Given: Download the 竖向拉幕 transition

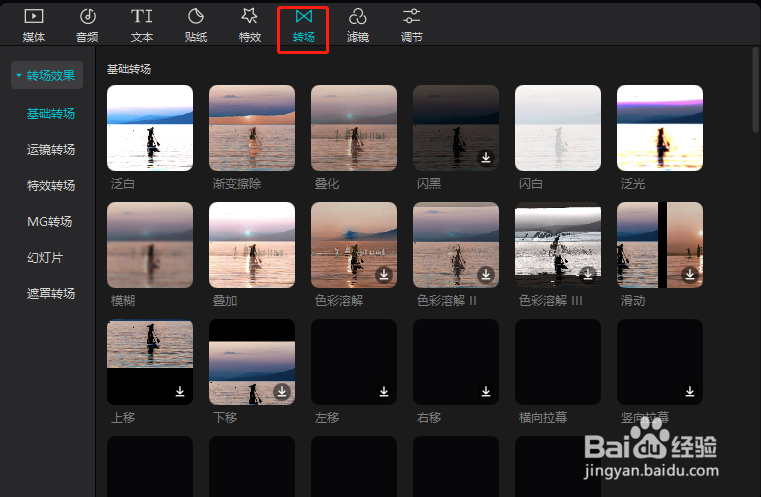Looking at the screenshot, I should [690, 391].
